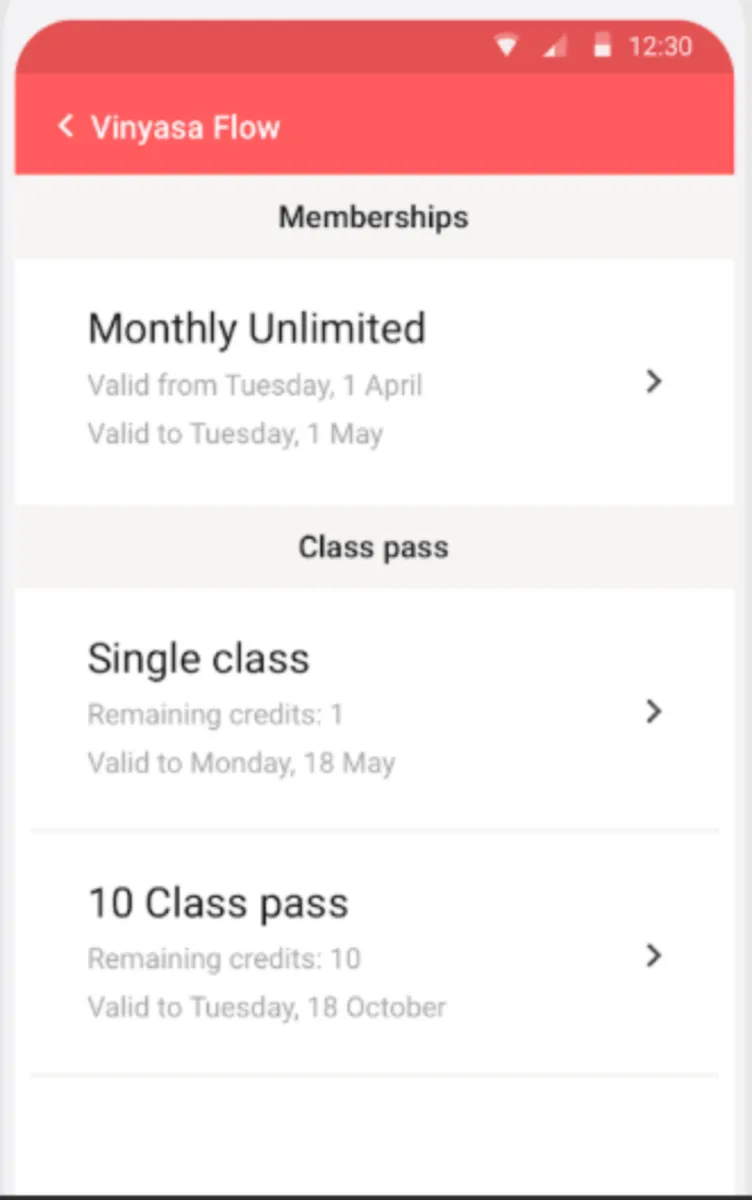Expand Single class chevron arrow
752x1200 pixels.
654,711
